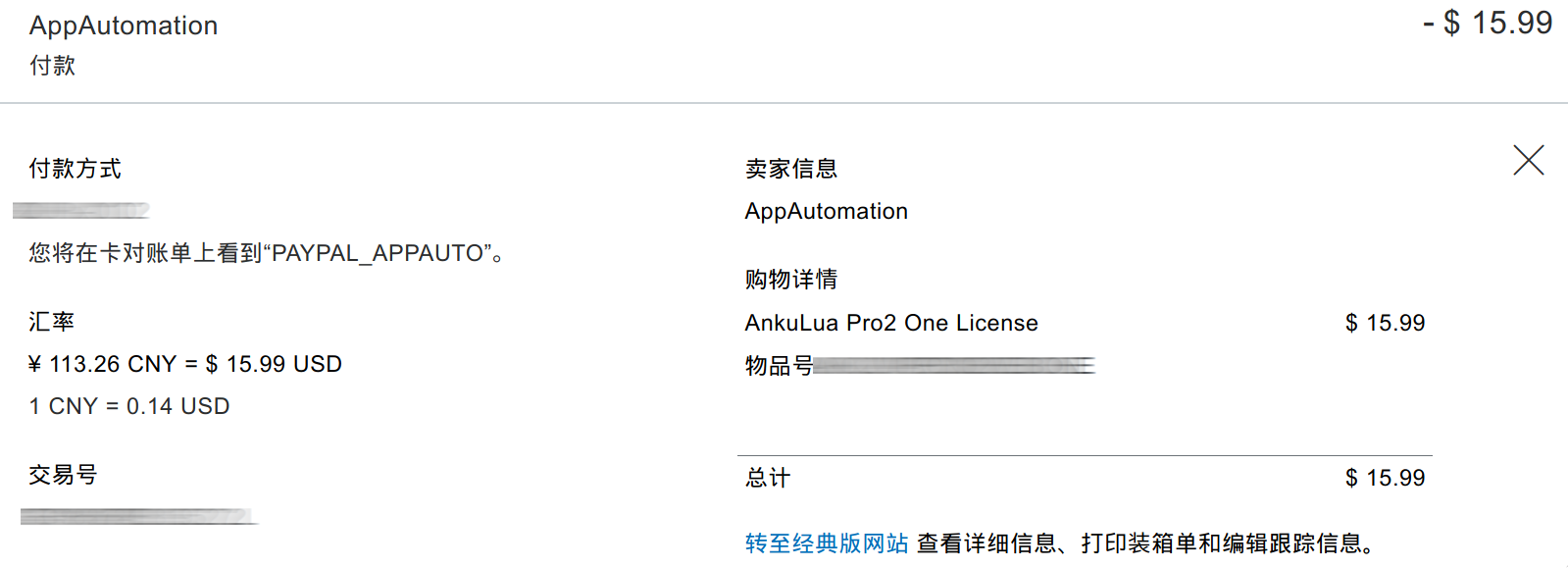Click the - $ 15.99 header amount
The image size is (1568, 568).
click(x=1487, y=23)
